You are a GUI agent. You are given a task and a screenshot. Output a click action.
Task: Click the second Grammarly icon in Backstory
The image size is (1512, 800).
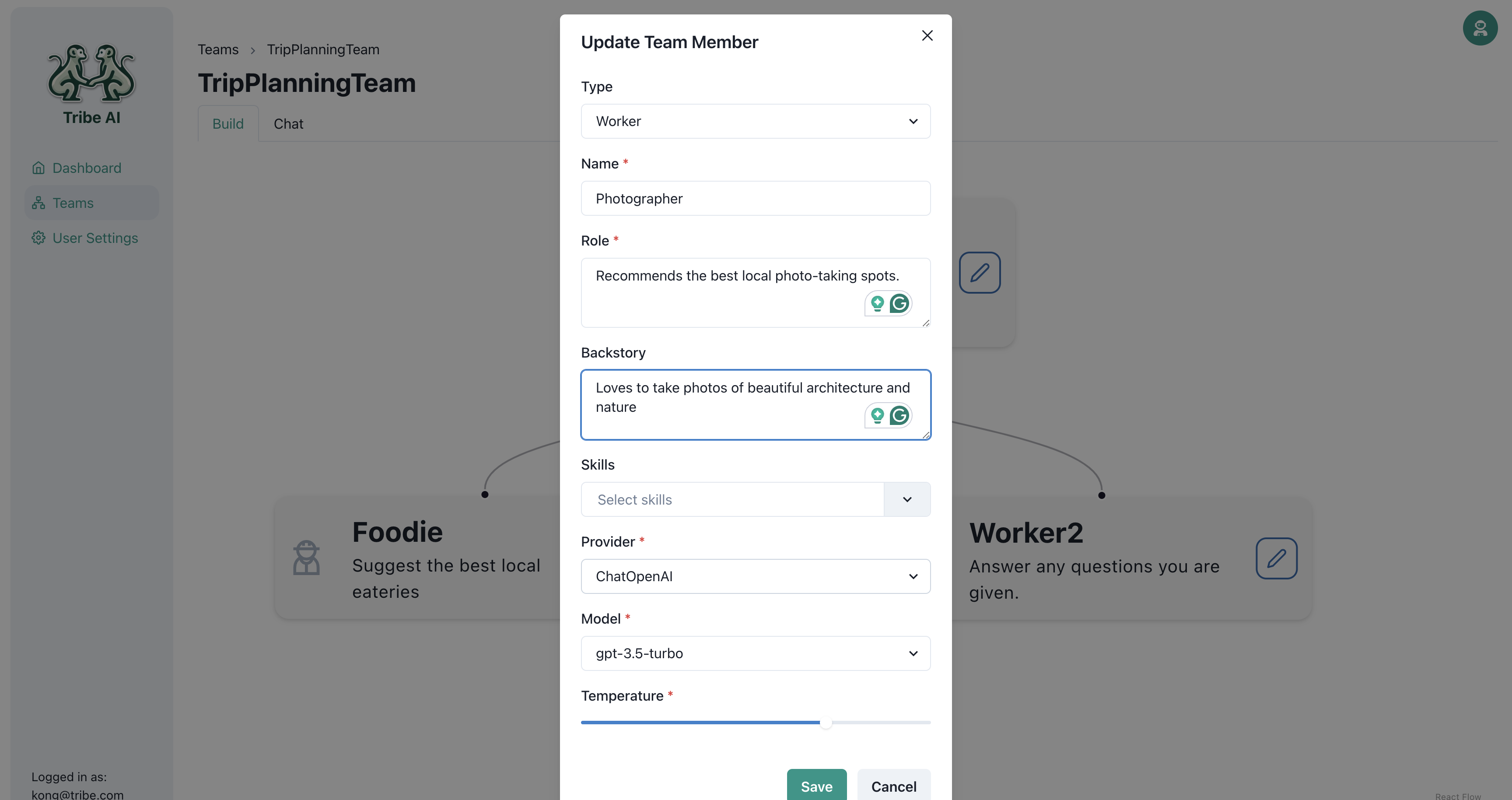point(899,415)
